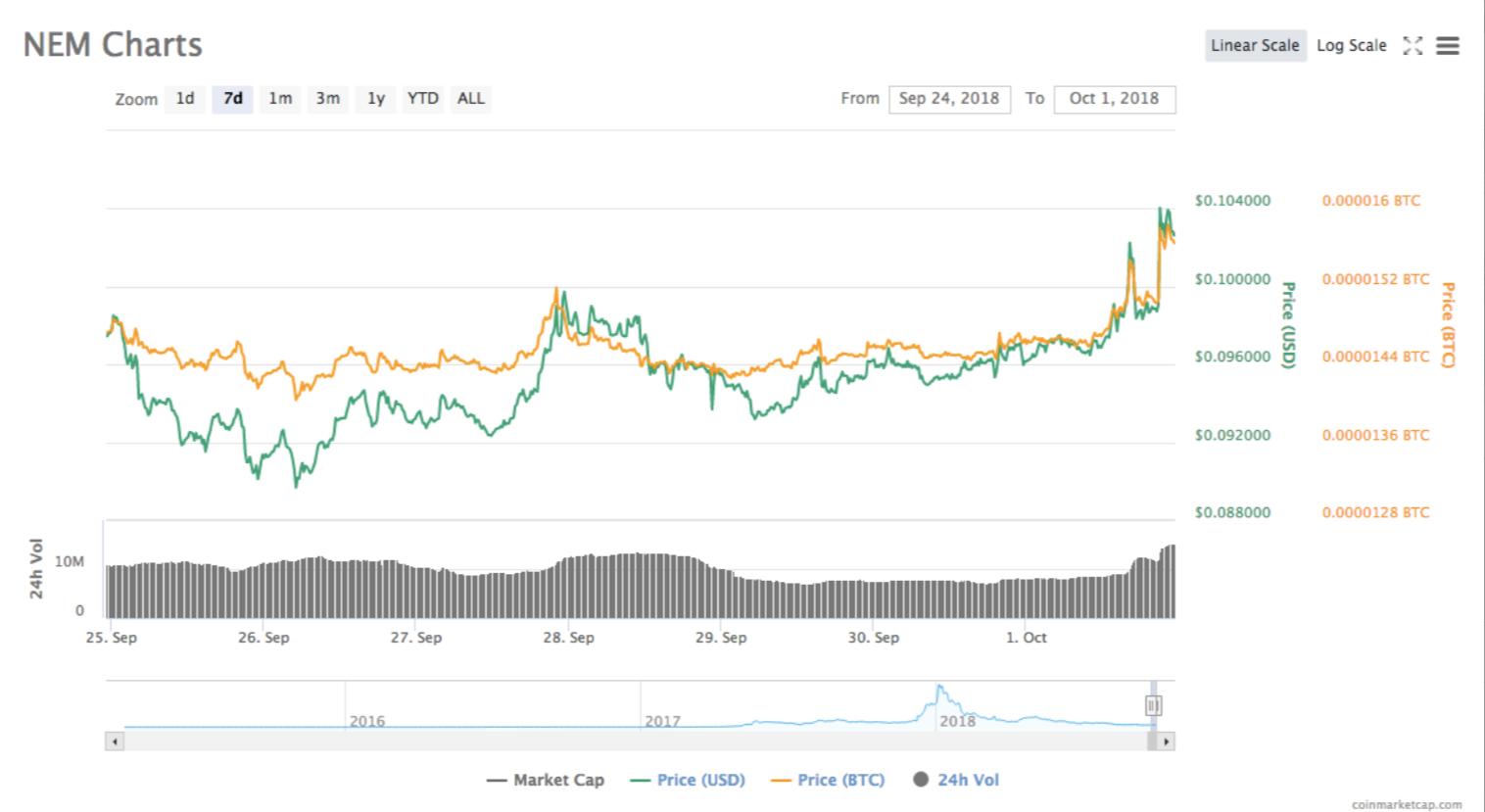Switch to Log Scale
The image size is (1485, 812).
tap(1352, 45)
